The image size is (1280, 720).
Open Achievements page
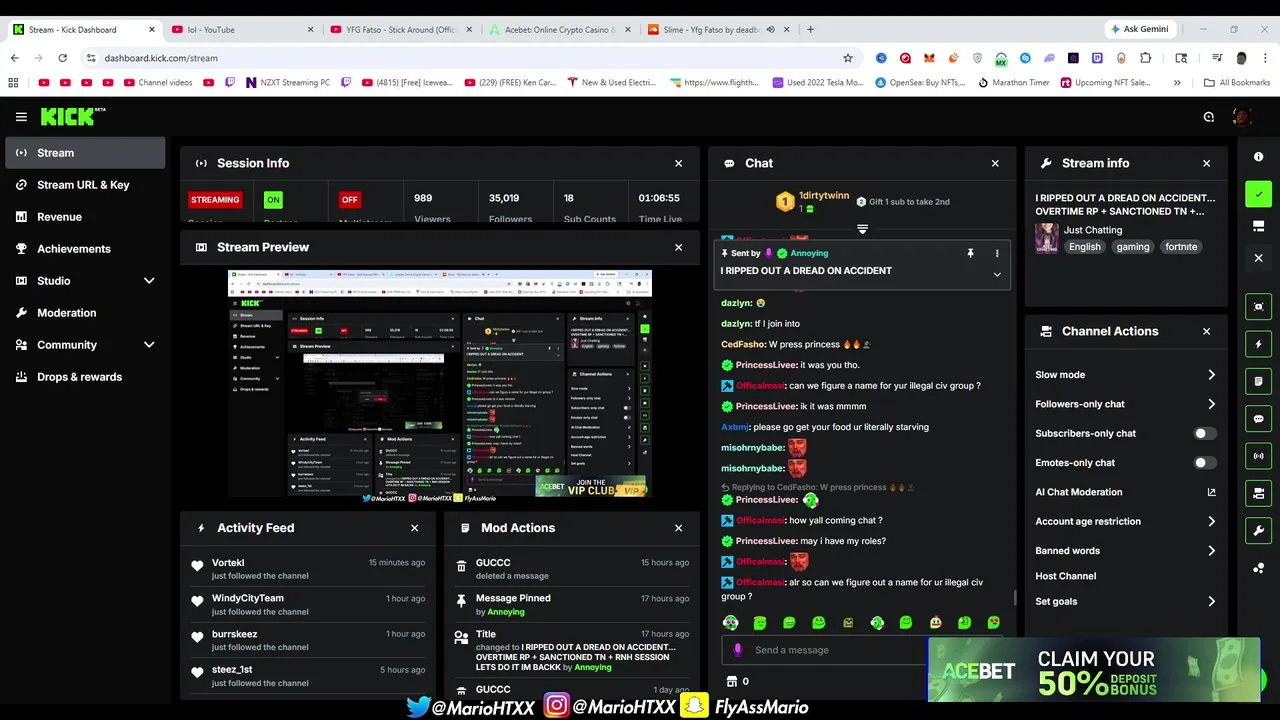click(x=86, y=249)
